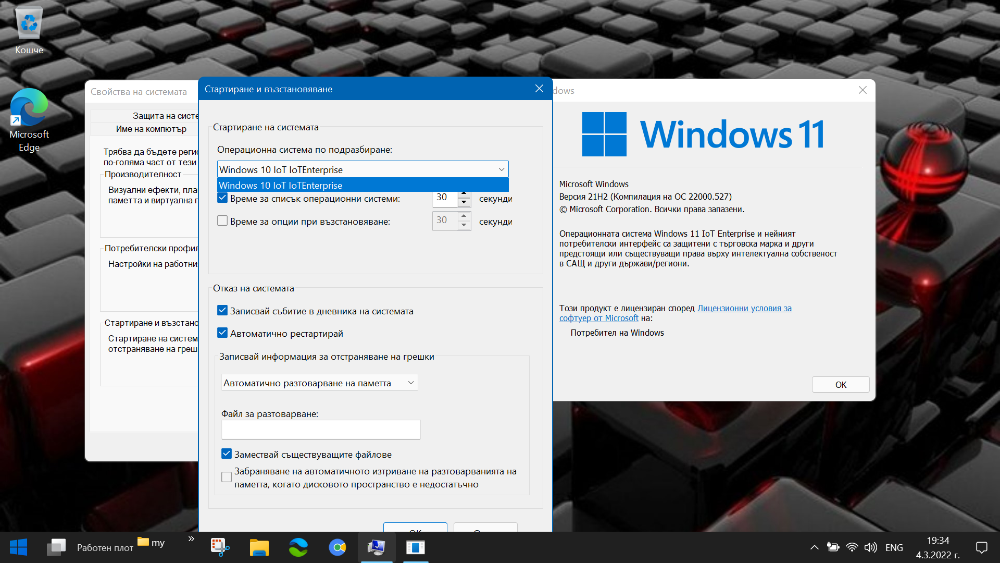Open the Microsoft software license terms link
Viewport: 1000px width, 563px height.
675,312
